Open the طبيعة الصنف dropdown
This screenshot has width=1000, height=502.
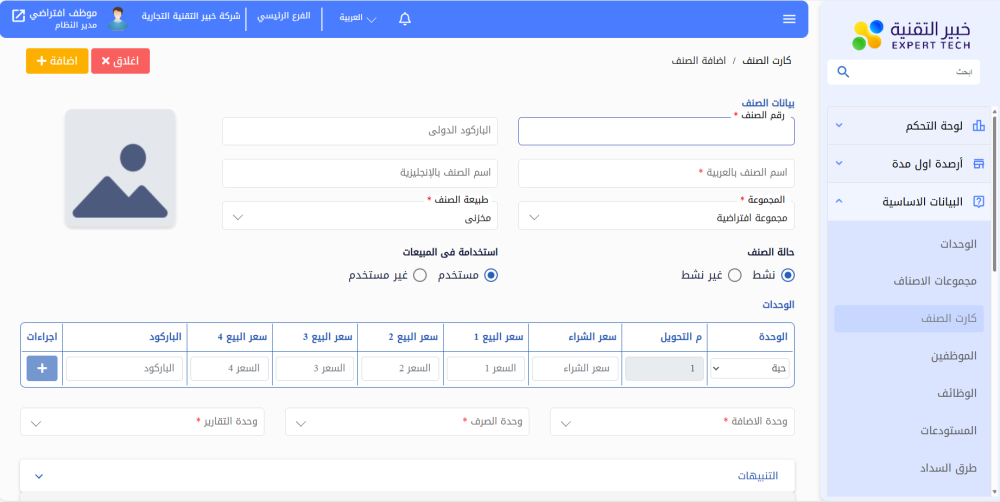pyautogui.click(x=359, y=217)
